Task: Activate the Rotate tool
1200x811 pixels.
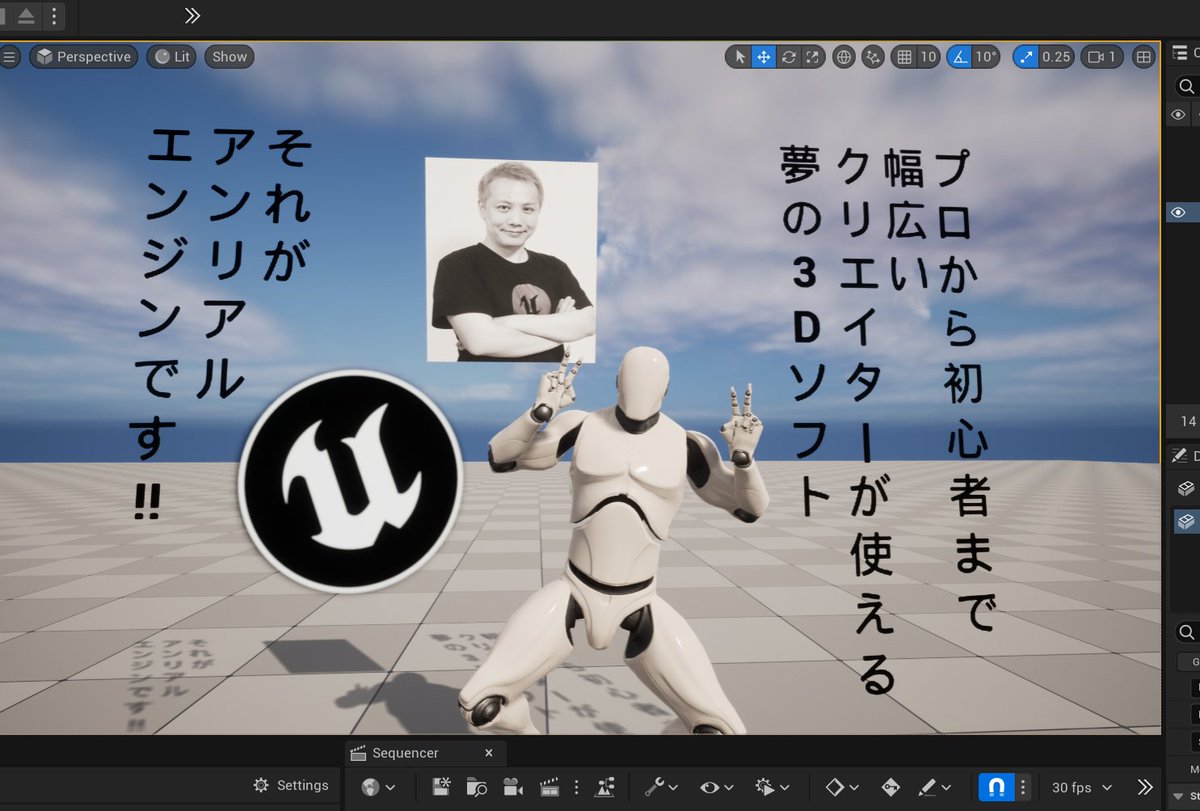Action: (789, 57)
